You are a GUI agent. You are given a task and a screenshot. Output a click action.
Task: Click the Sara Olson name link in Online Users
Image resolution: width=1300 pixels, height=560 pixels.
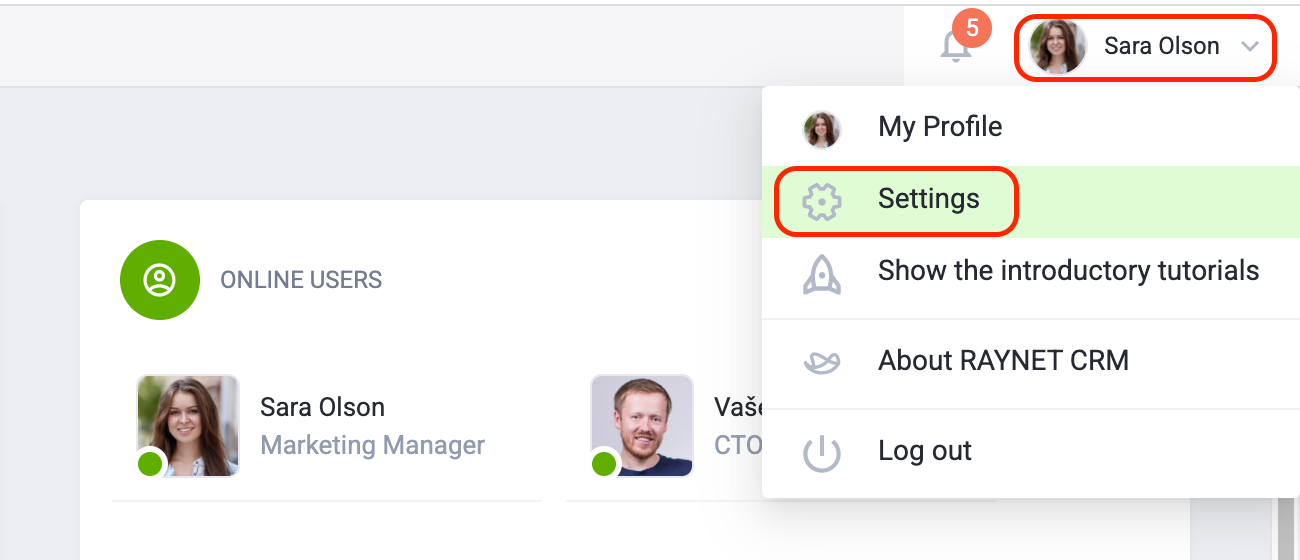(x=322, y=408)
